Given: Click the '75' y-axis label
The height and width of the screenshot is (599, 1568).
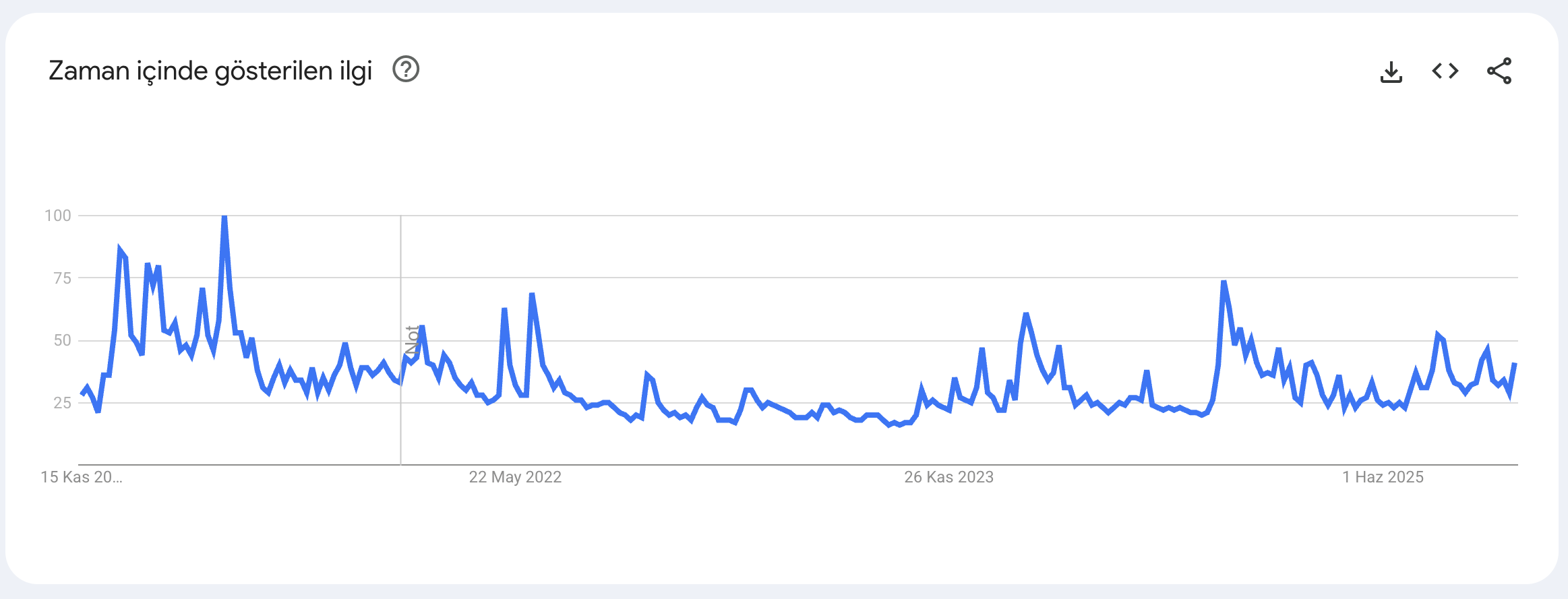Looking at the screenshot, I should coord(62,278).
